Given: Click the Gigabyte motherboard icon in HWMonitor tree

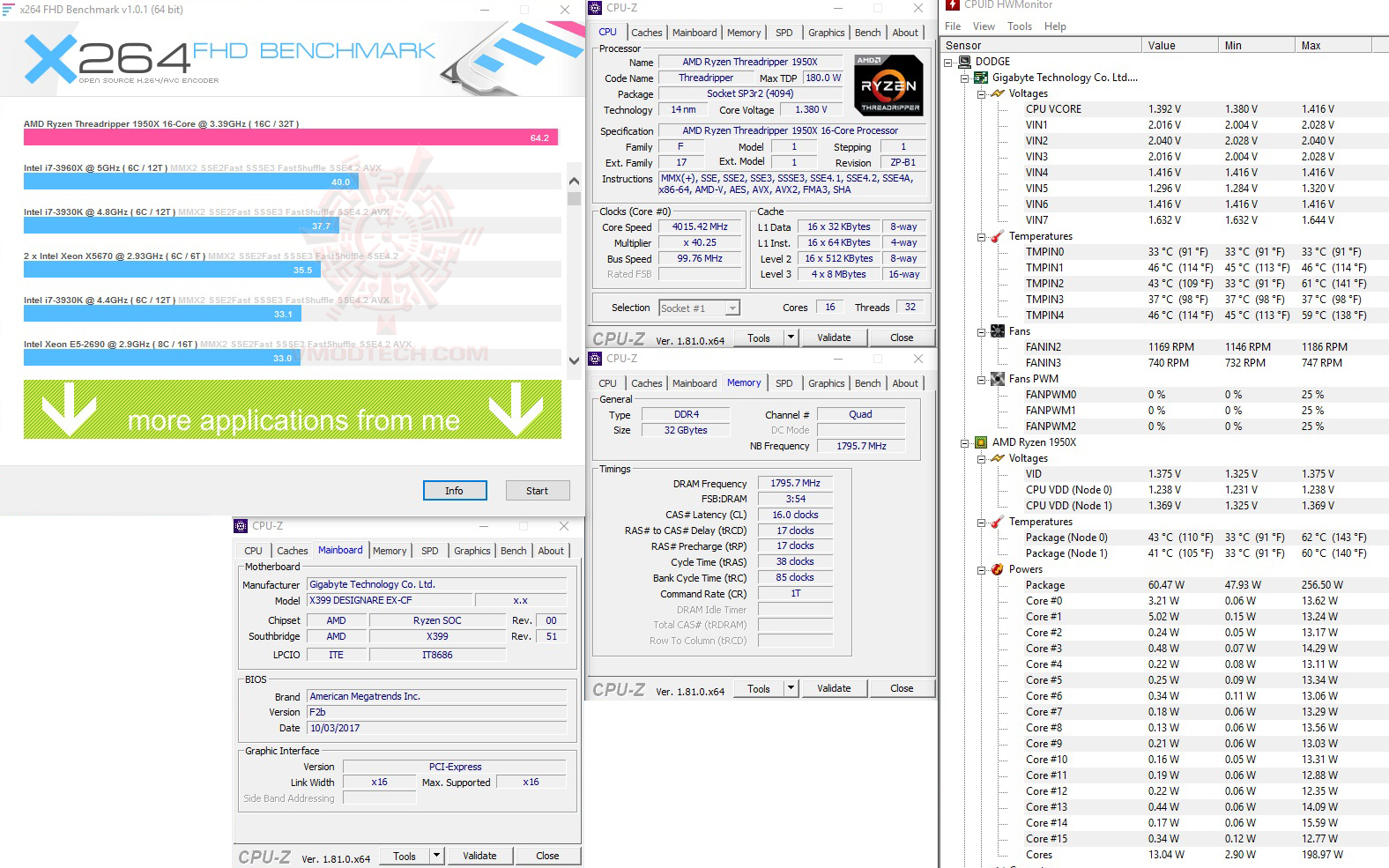Looking at the screenshot, I should (x=980, y=78).
